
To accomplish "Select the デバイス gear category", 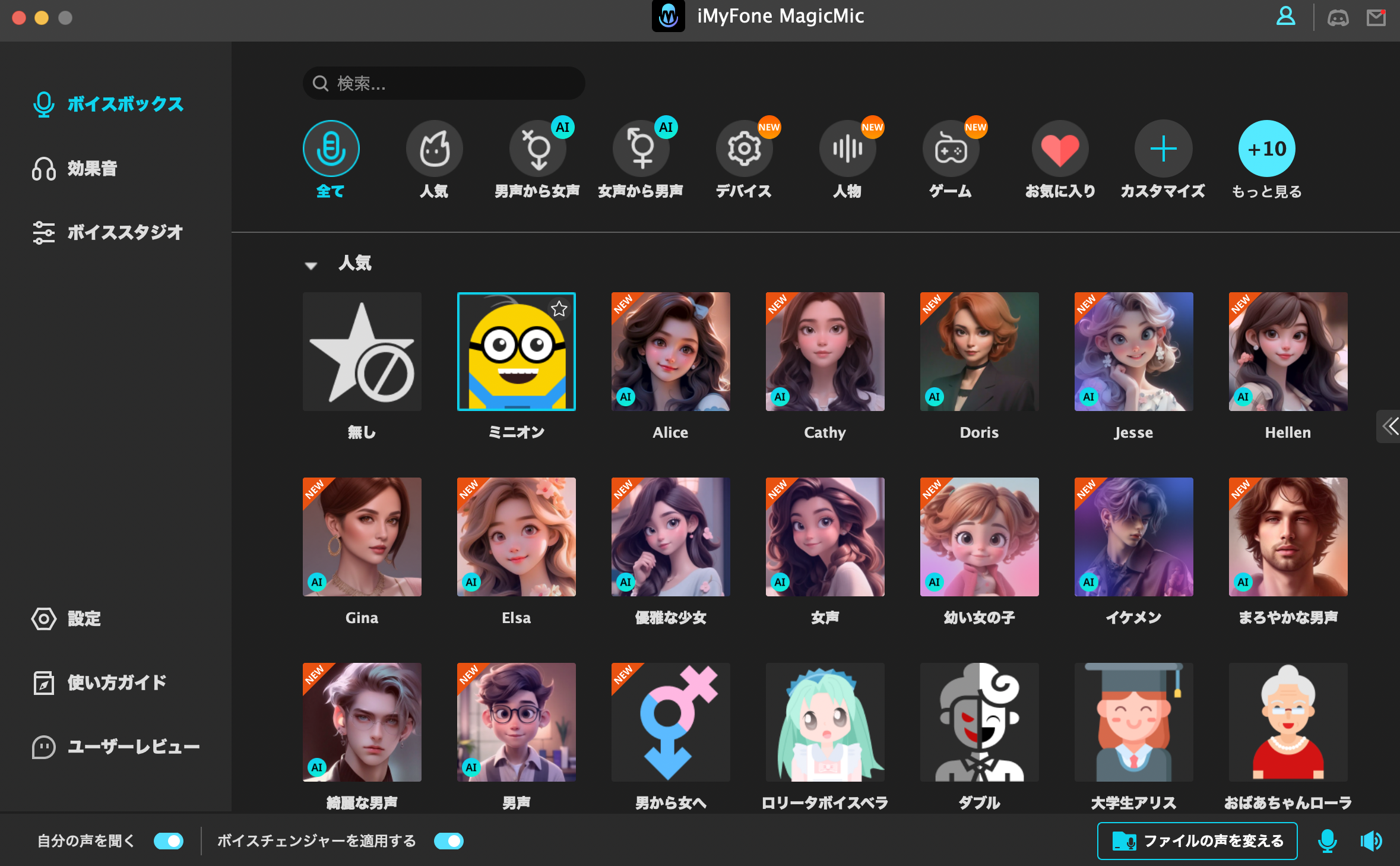I will 745,148.
